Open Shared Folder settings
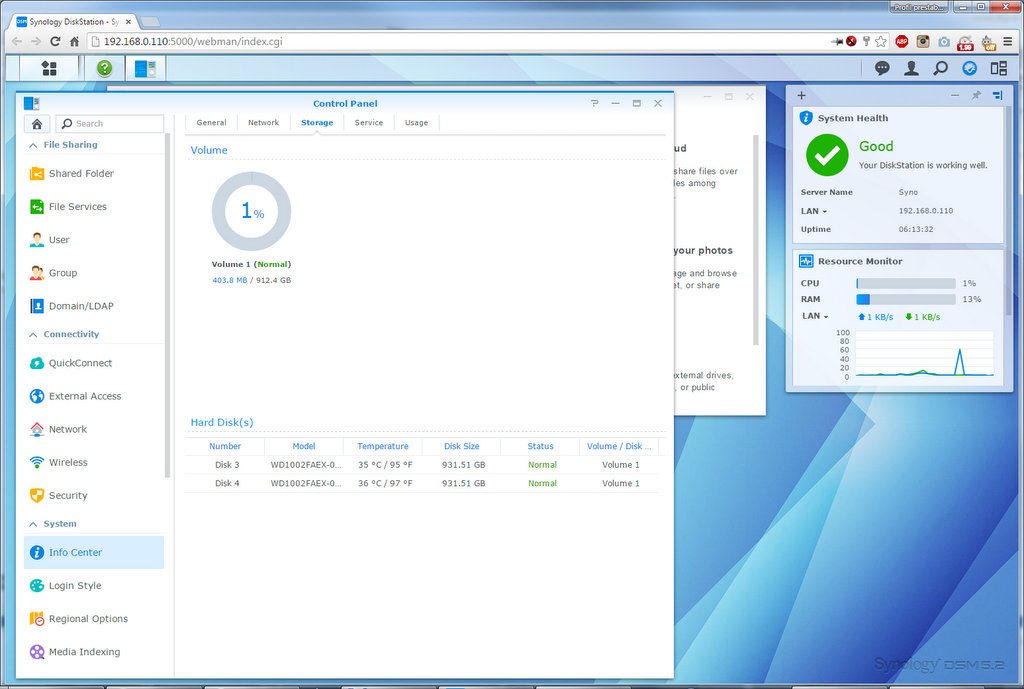 [93, 173]
